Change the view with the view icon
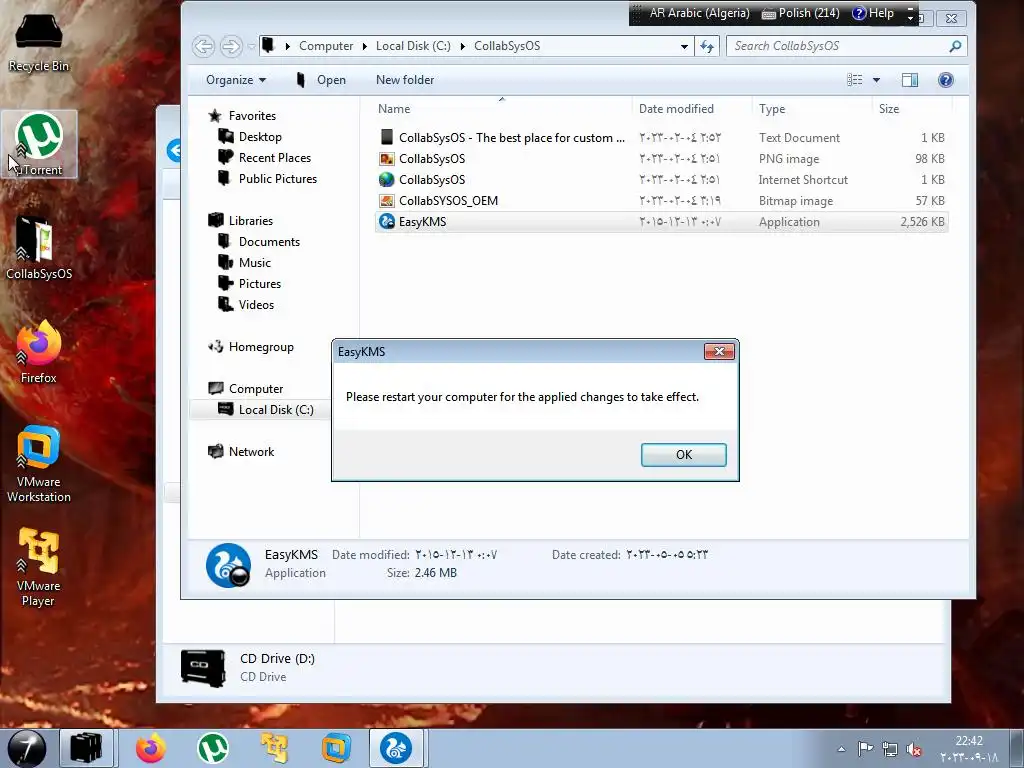The width and height of the screenshot is (1024, 768). tap(854, 80)
